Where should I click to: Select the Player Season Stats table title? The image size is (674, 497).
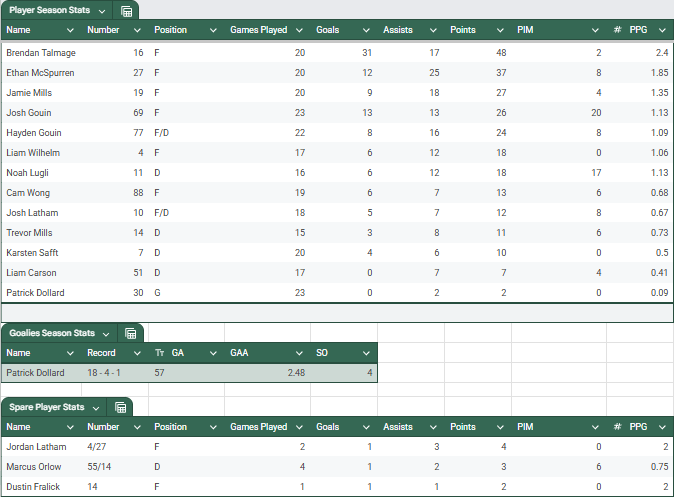[49, 10]
